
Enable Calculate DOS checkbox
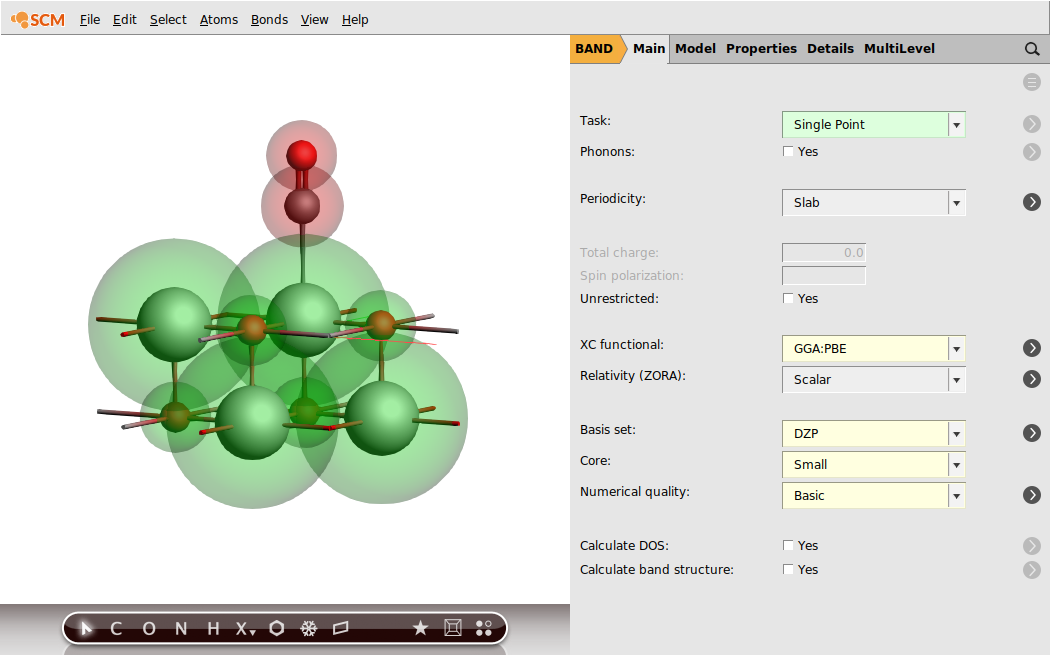[788, 545]
